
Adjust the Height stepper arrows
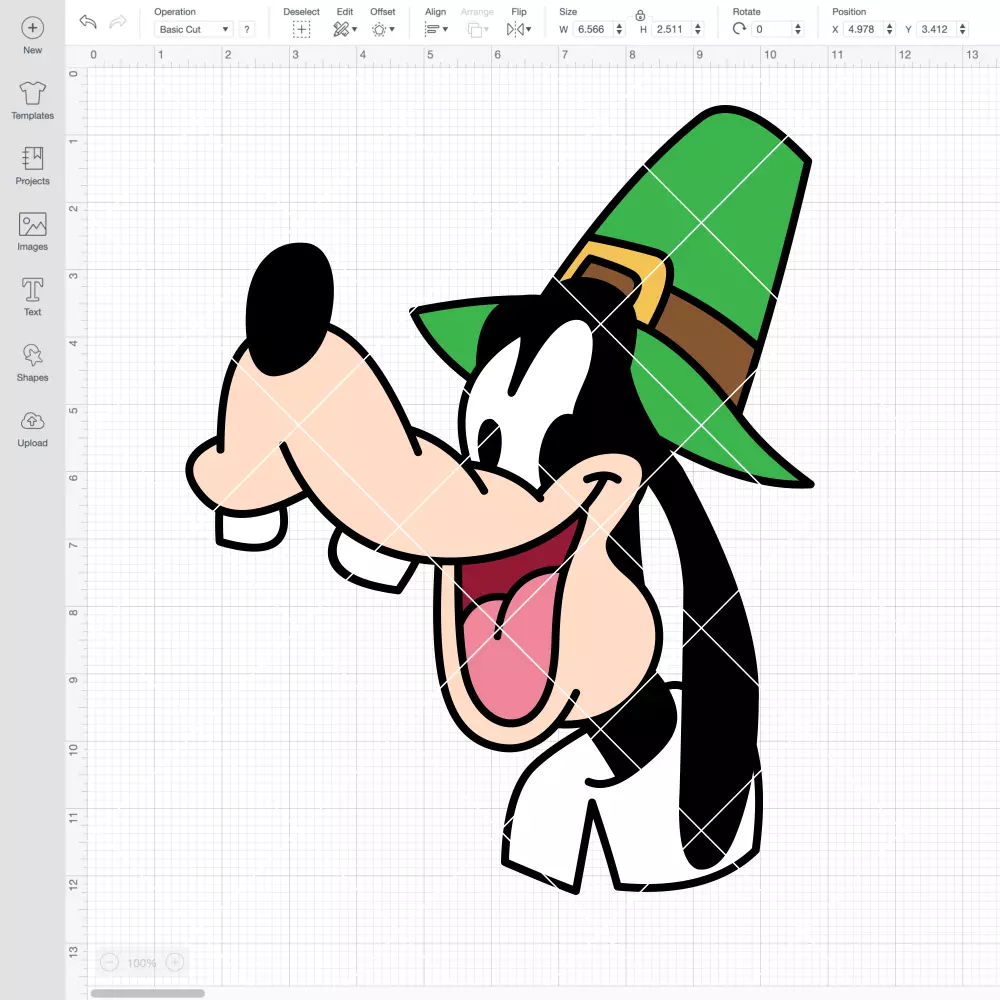pos(698,29)
